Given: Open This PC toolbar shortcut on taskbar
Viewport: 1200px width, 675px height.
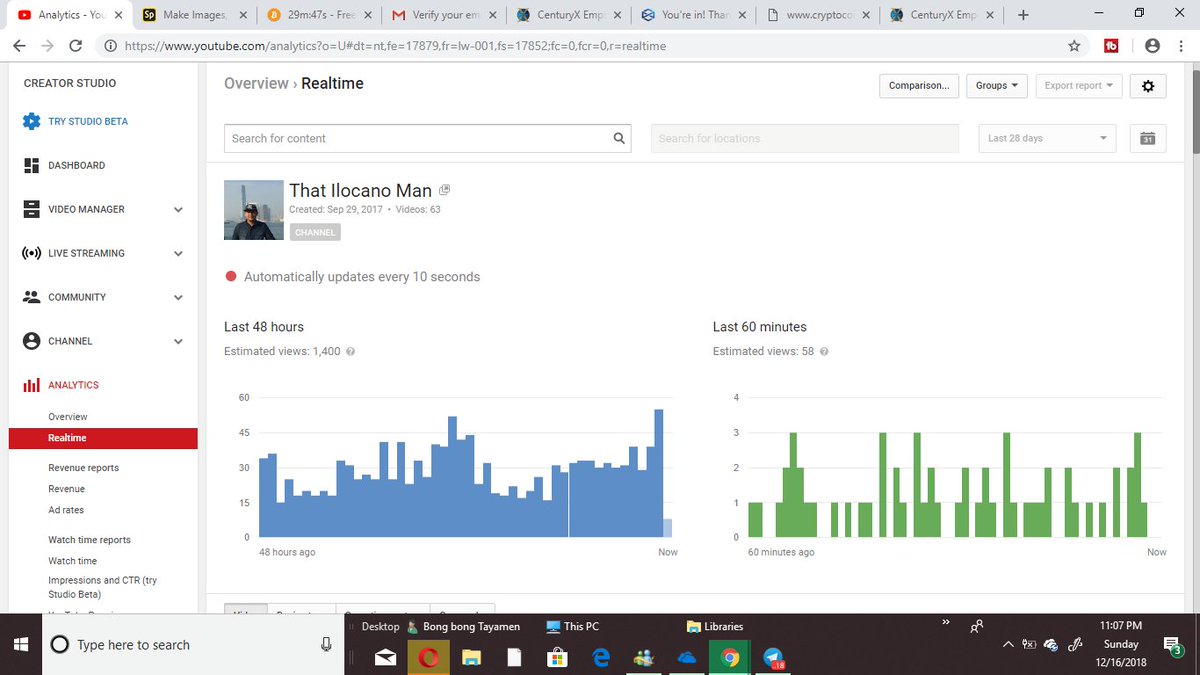Looking at the screenshot, I should pos(573,626).
